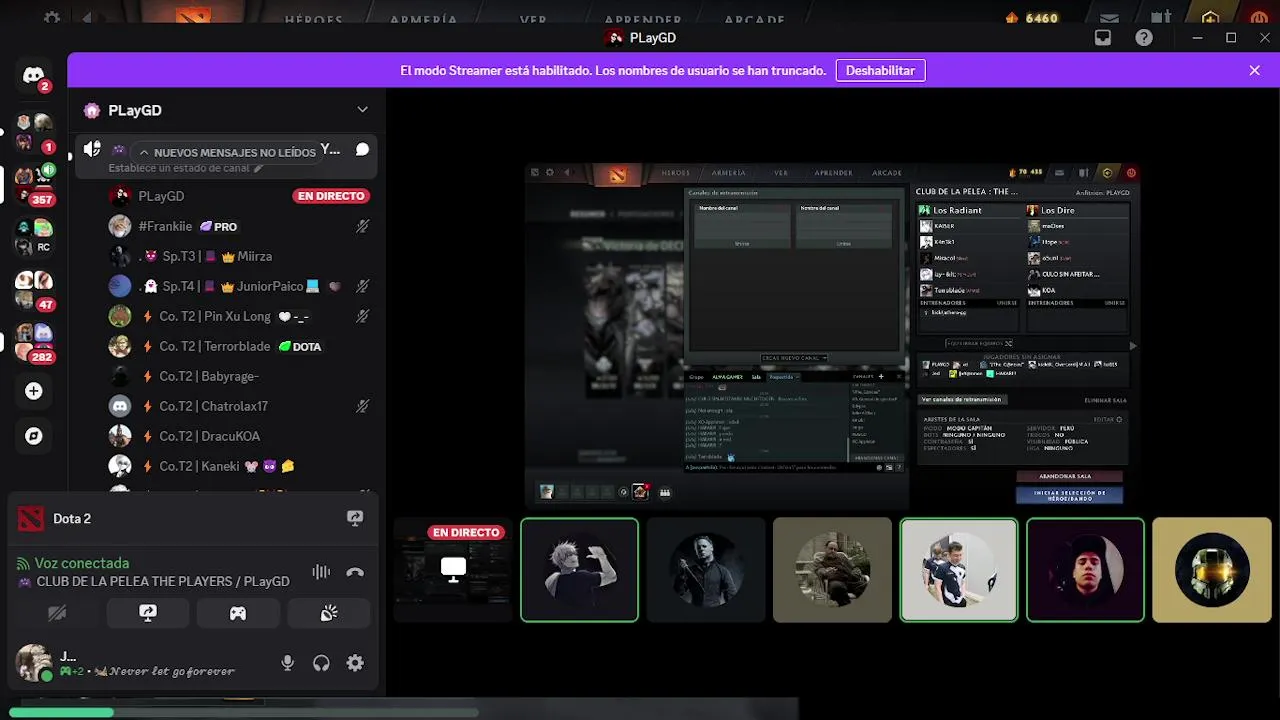1280x720 pixels.
Task: Start an activity with game controller icon
Action: click(x=238, y=613)
